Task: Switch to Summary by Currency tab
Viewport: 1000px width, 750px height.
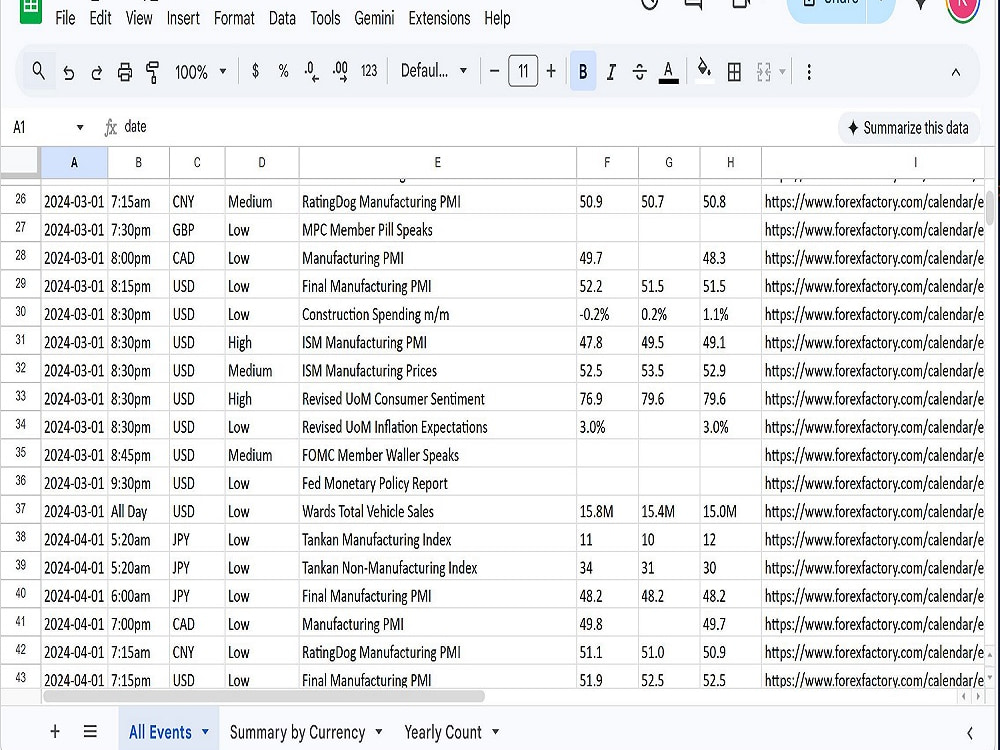Action: [x=297, y=732]
